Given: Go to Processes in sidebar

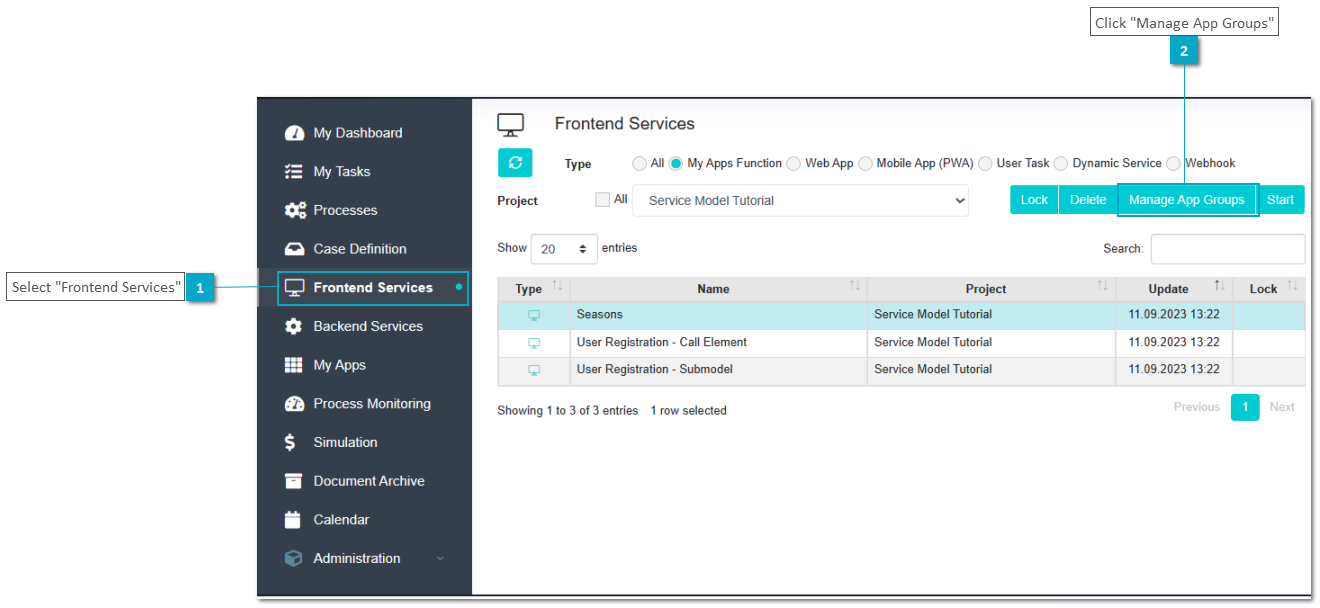Looking at the screenshot, I should coord(345,210).
